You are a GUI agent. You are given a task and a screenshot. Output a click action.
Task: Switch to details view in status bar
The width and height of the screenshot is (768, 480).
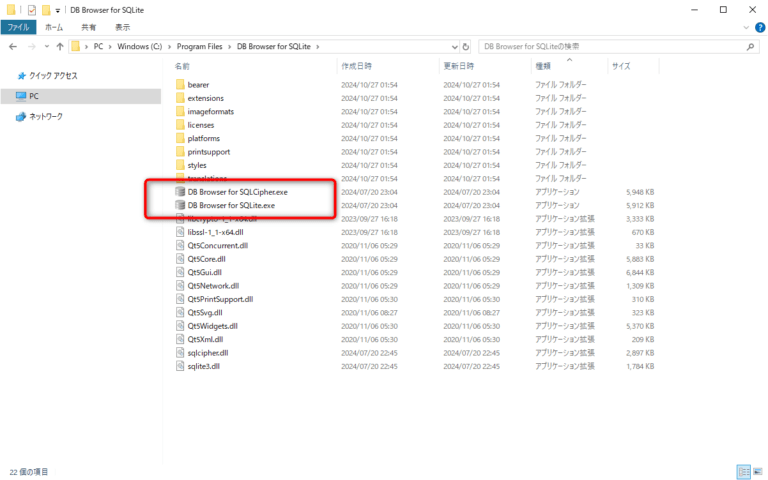pos(743,471)
